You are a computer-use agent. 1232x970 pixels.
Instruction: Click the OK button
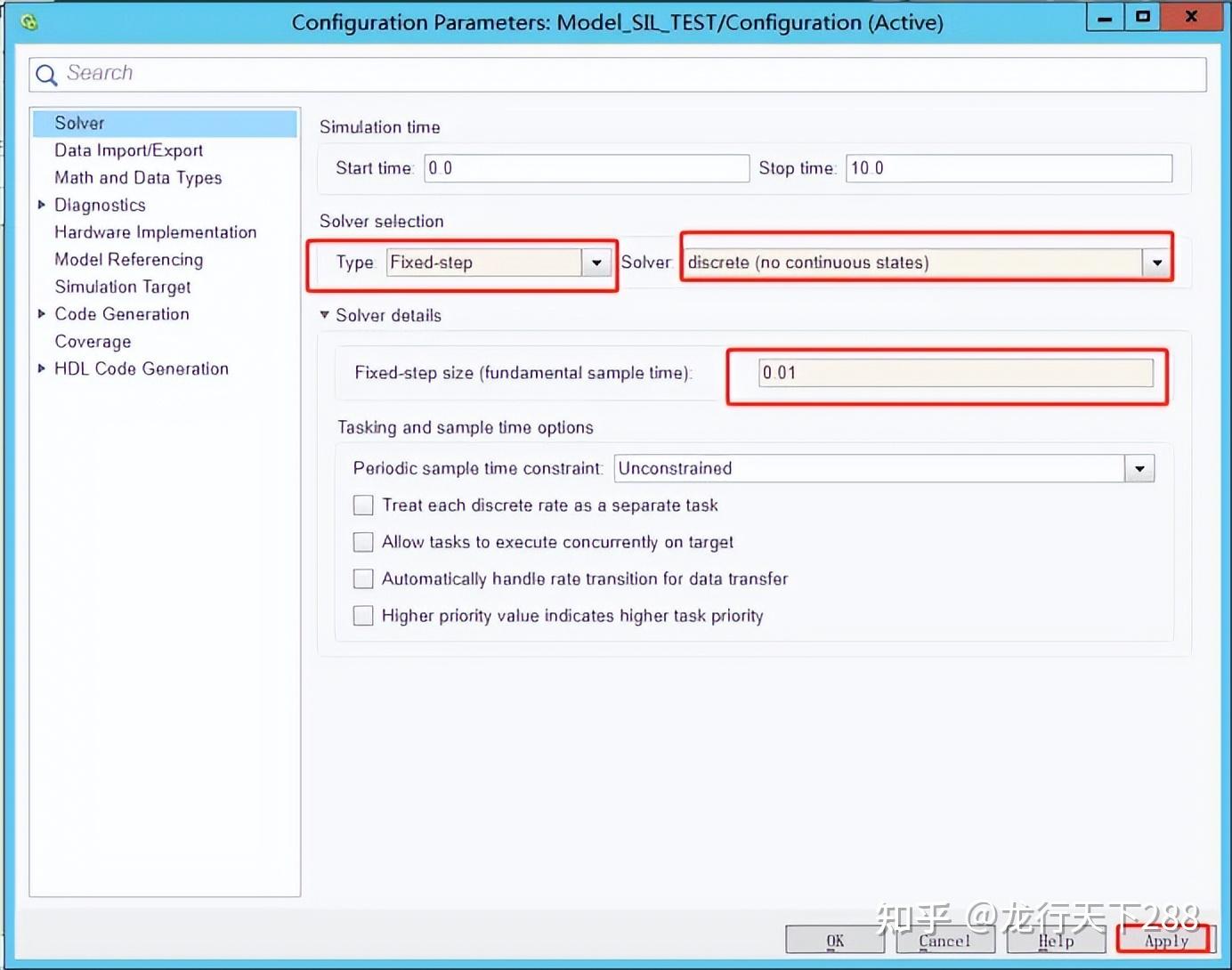tap(835, 941)
